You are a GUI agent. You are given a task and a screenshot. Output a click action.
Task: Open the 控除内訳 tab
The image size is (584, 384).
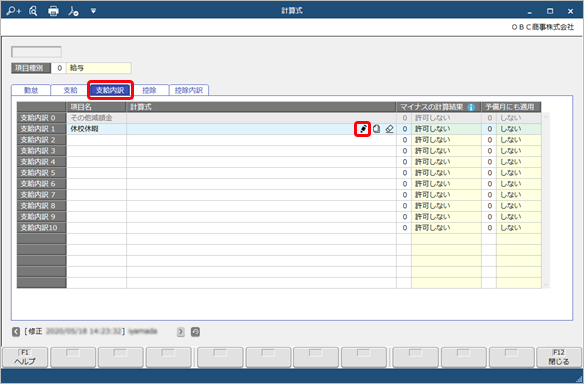coord(189,90)
